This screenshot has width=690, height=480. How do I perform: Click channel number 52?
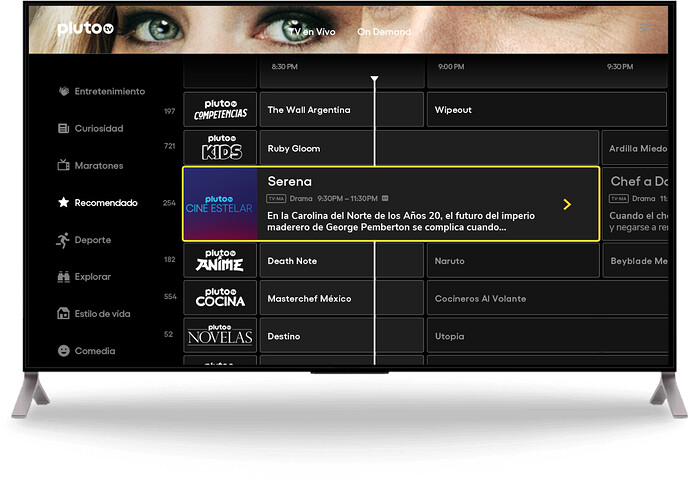pos(169,334)
